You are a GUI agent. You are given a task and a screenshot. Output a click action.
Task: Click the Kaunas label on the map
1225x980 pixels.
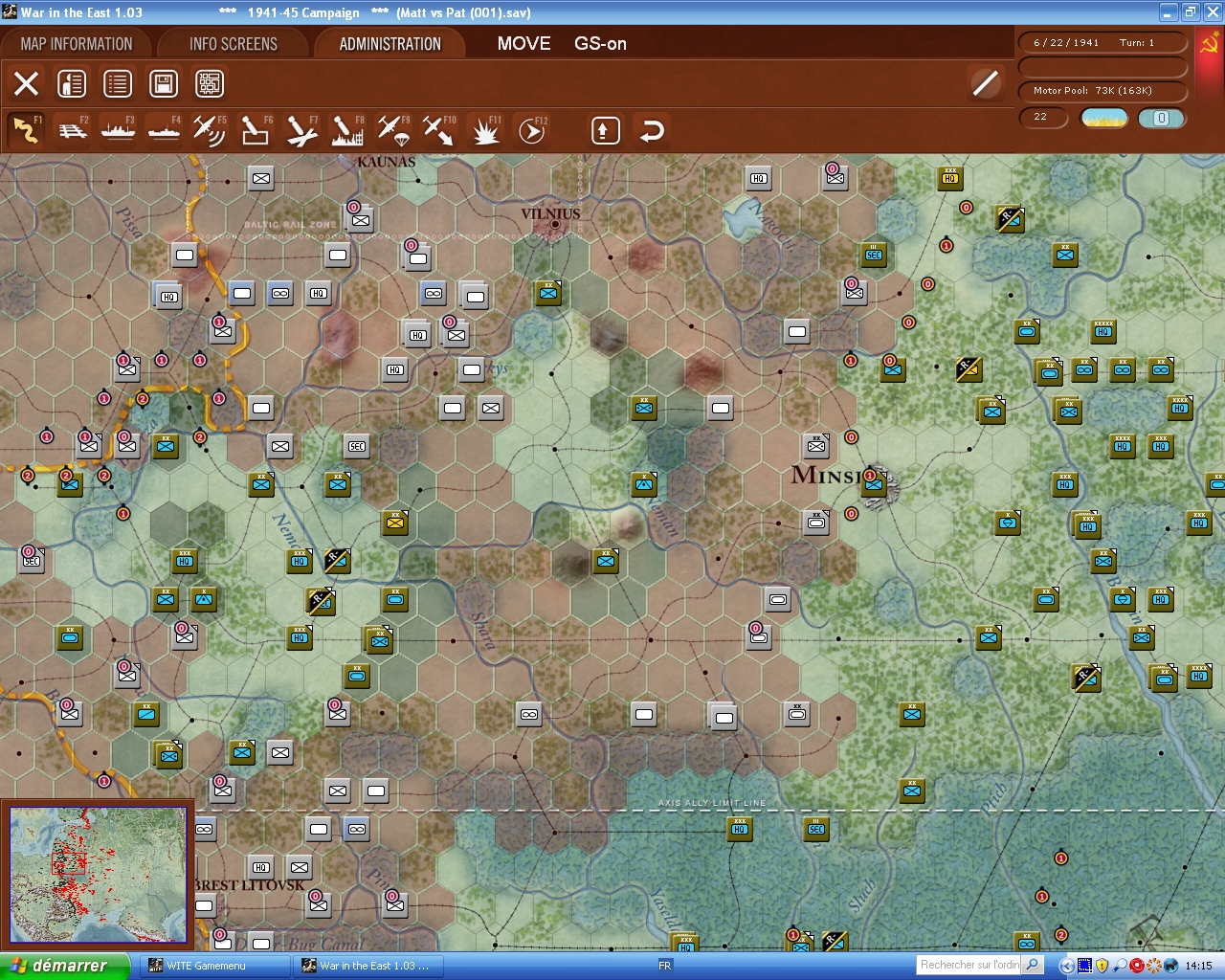tap(387, 162)
